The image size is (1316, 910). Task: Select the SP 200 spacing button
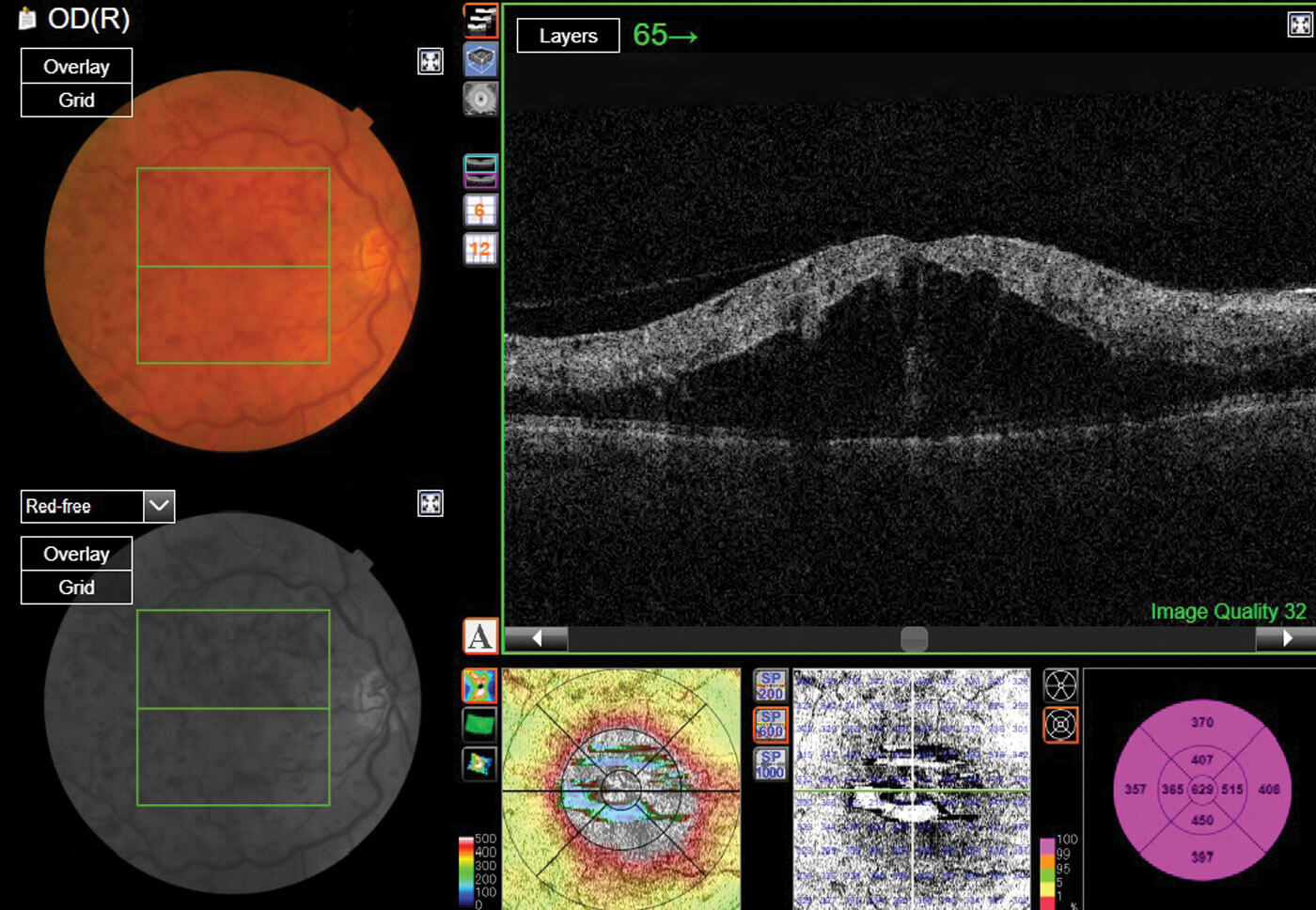pyautogui.click(x=771, y=685)
